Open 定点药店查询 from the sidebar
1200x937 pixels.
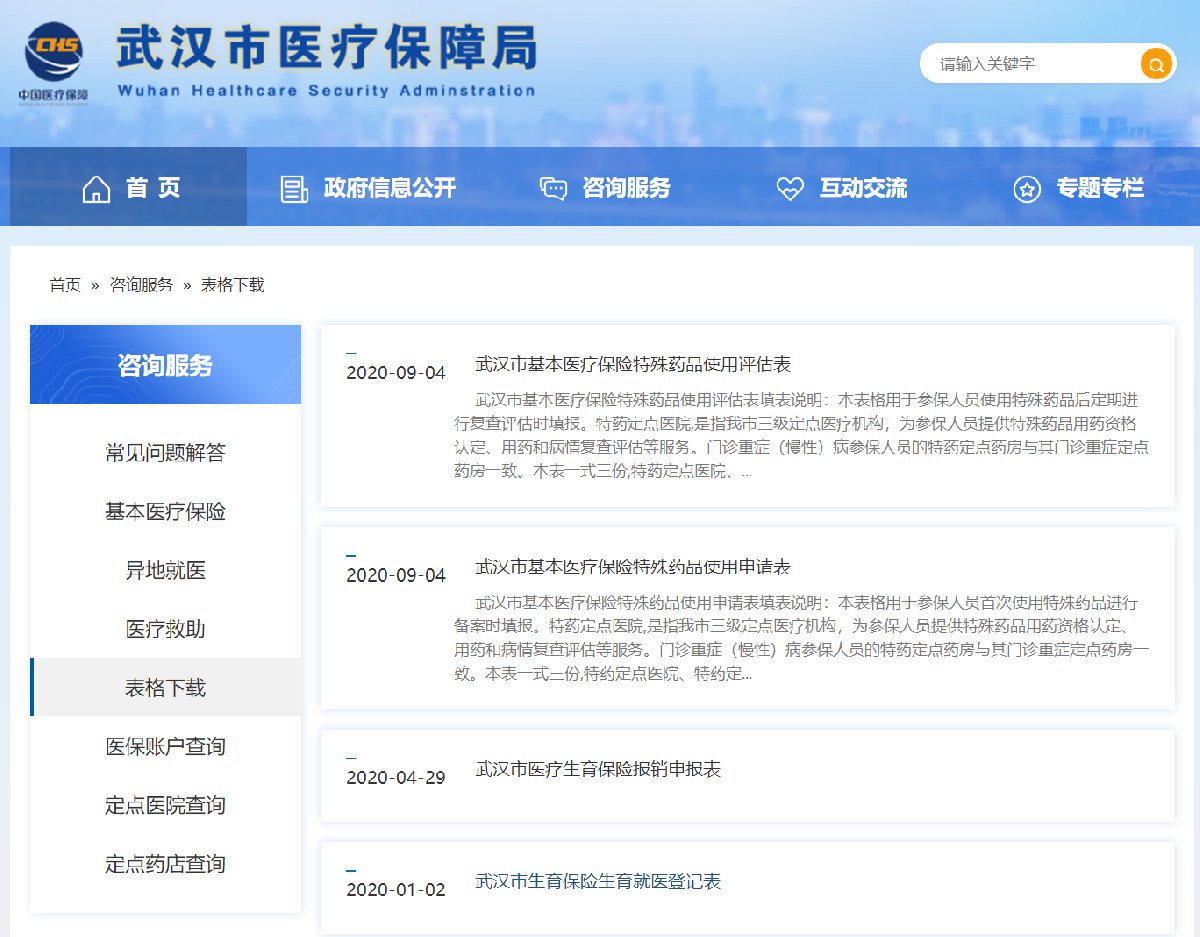point(165,864)
